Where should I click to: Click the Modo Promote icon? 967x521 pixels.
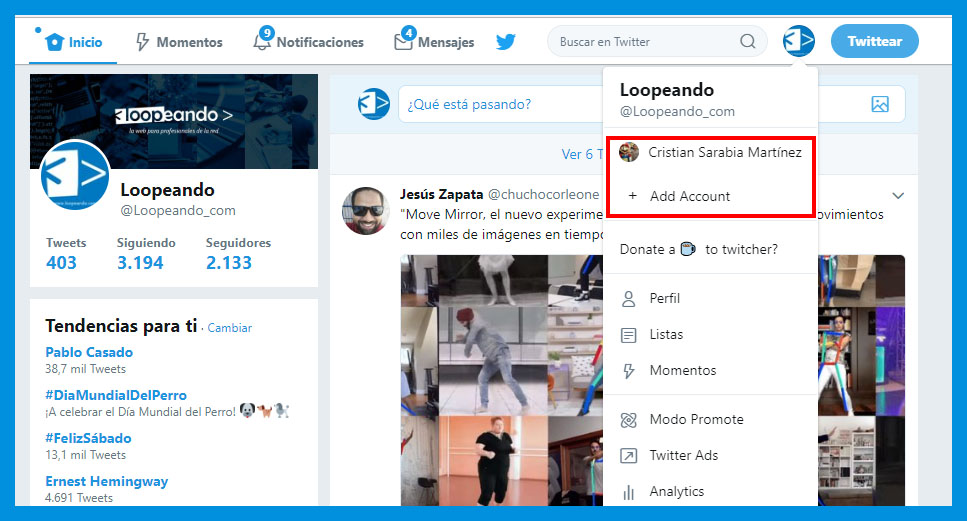point(628,420)
